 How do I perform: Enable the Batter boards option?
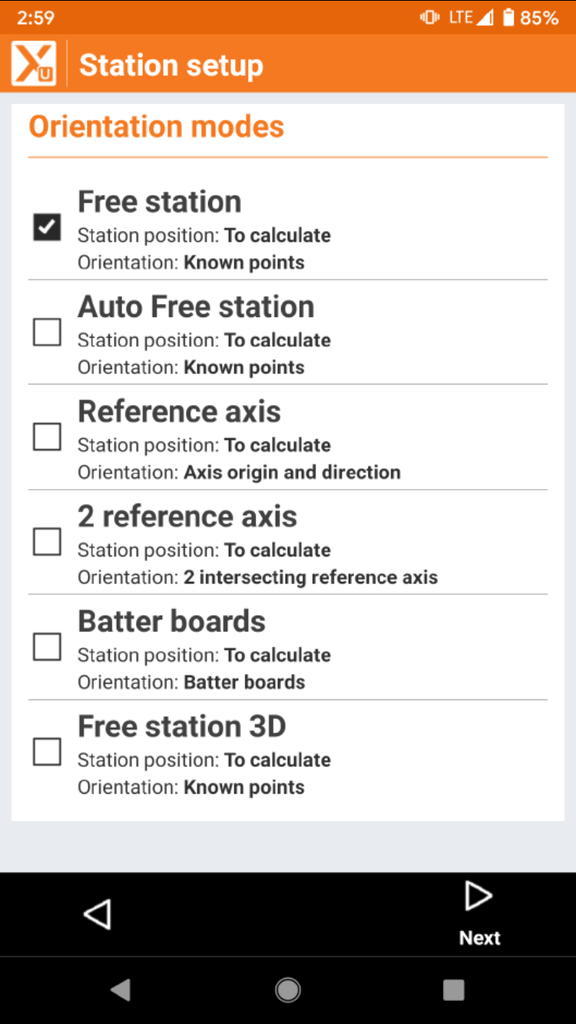pos(46,647)
